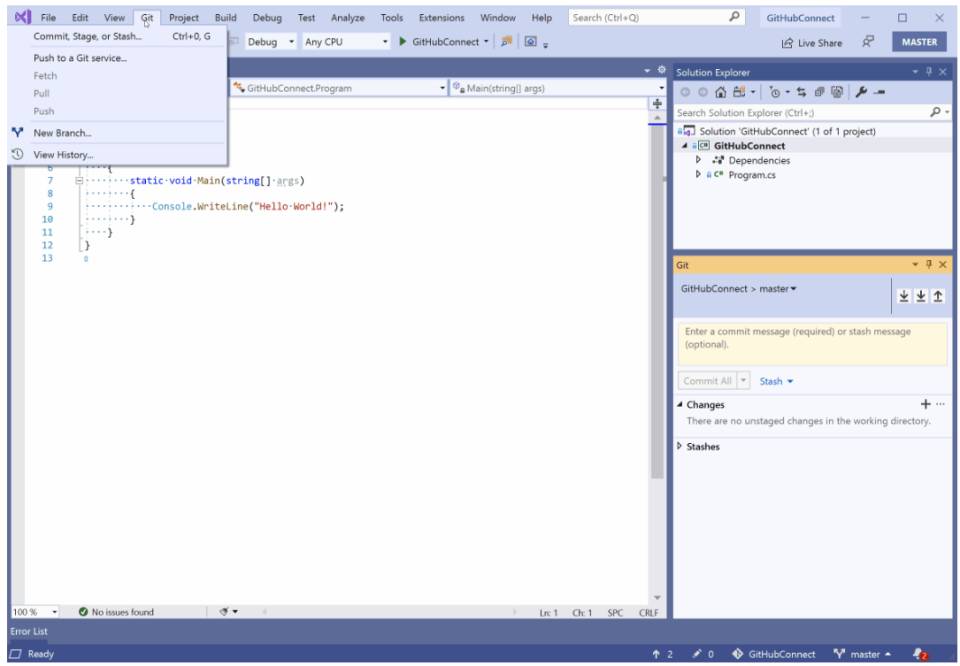Open the Error List tab
This screenshot has height=666, width=960.
pyautogui.click(x=29, y=631)
